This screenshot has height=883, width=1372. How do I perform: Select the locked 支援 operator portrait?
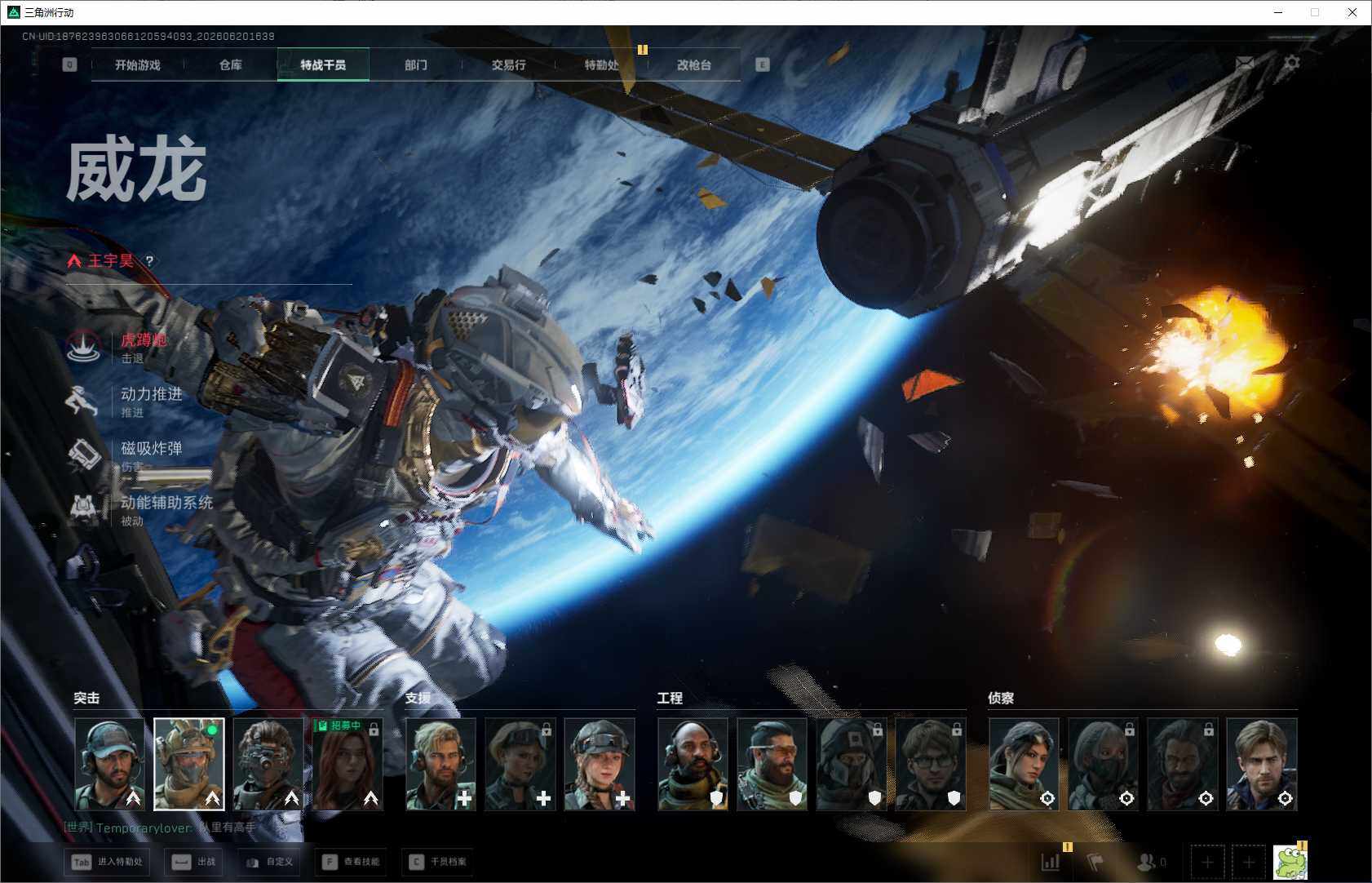pos(520,765)
